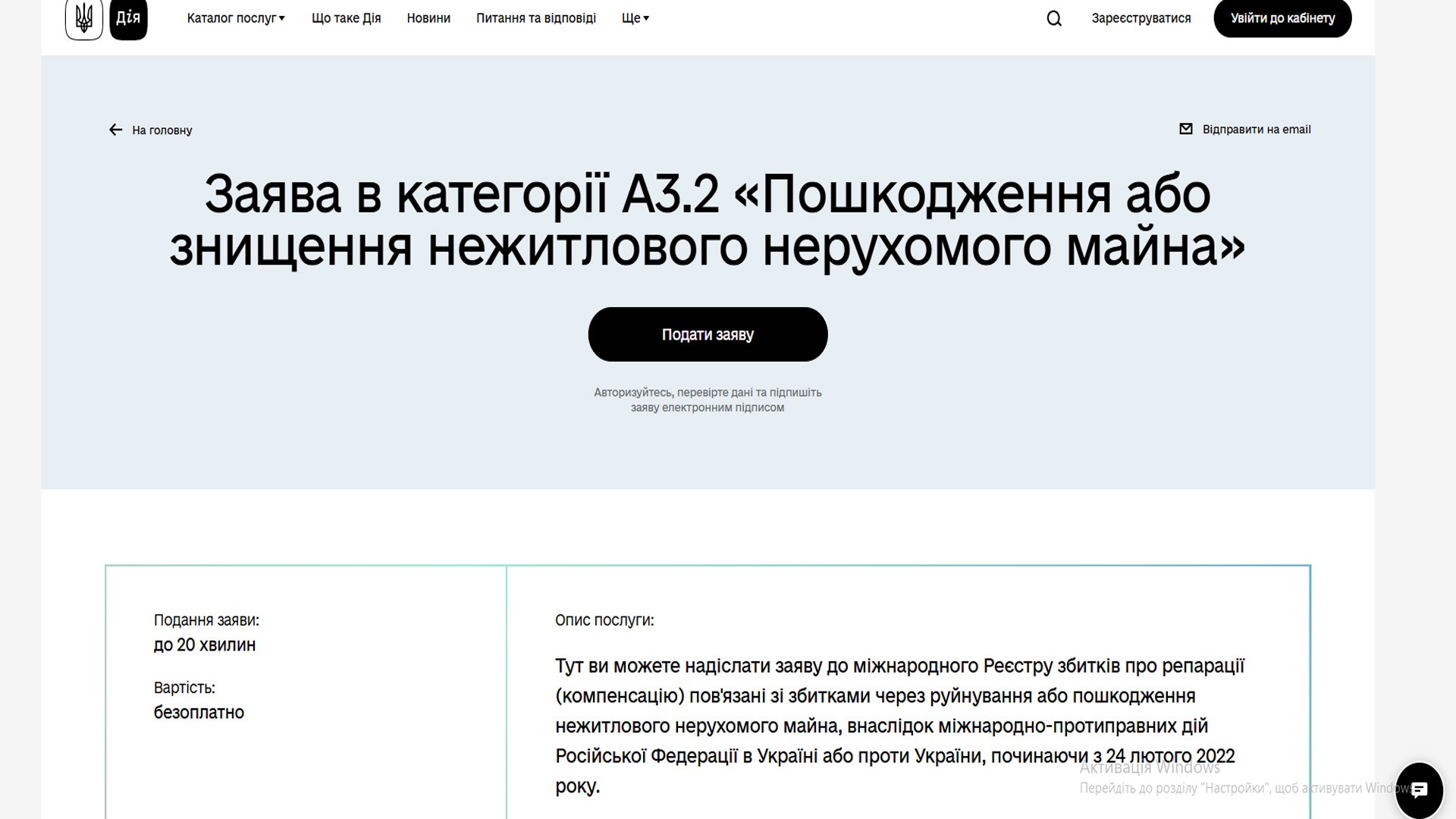
Task: Click the На головну link text
Action: click(x=162, y=130)
